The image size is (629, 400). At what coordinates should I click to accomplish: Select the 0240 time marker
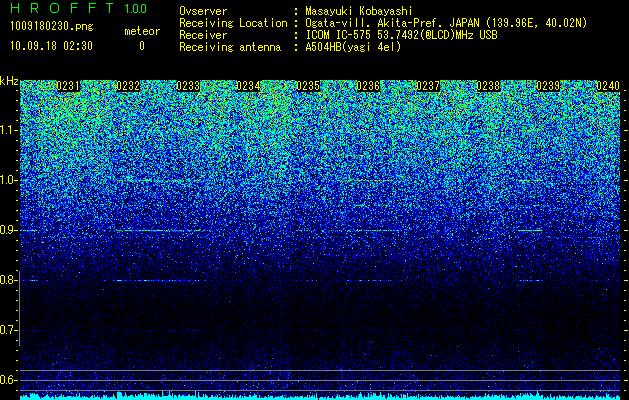[x=608, y=86]
